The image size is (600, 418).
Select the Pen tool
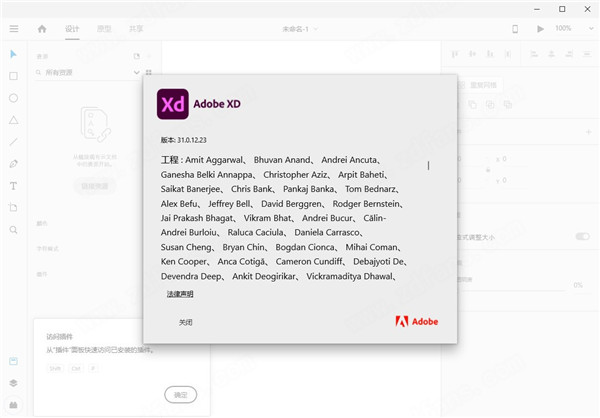coord(13,164)
